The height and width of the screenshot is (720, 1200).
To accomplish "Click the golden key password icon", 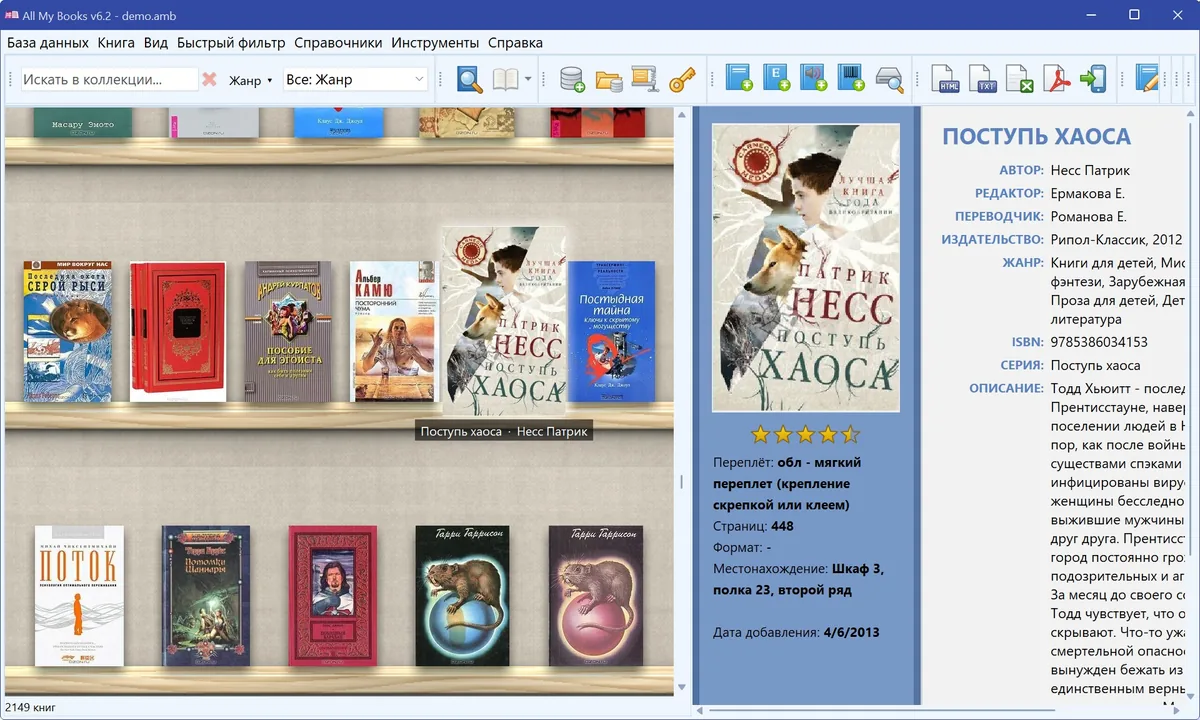I will (x=682, y=79).
